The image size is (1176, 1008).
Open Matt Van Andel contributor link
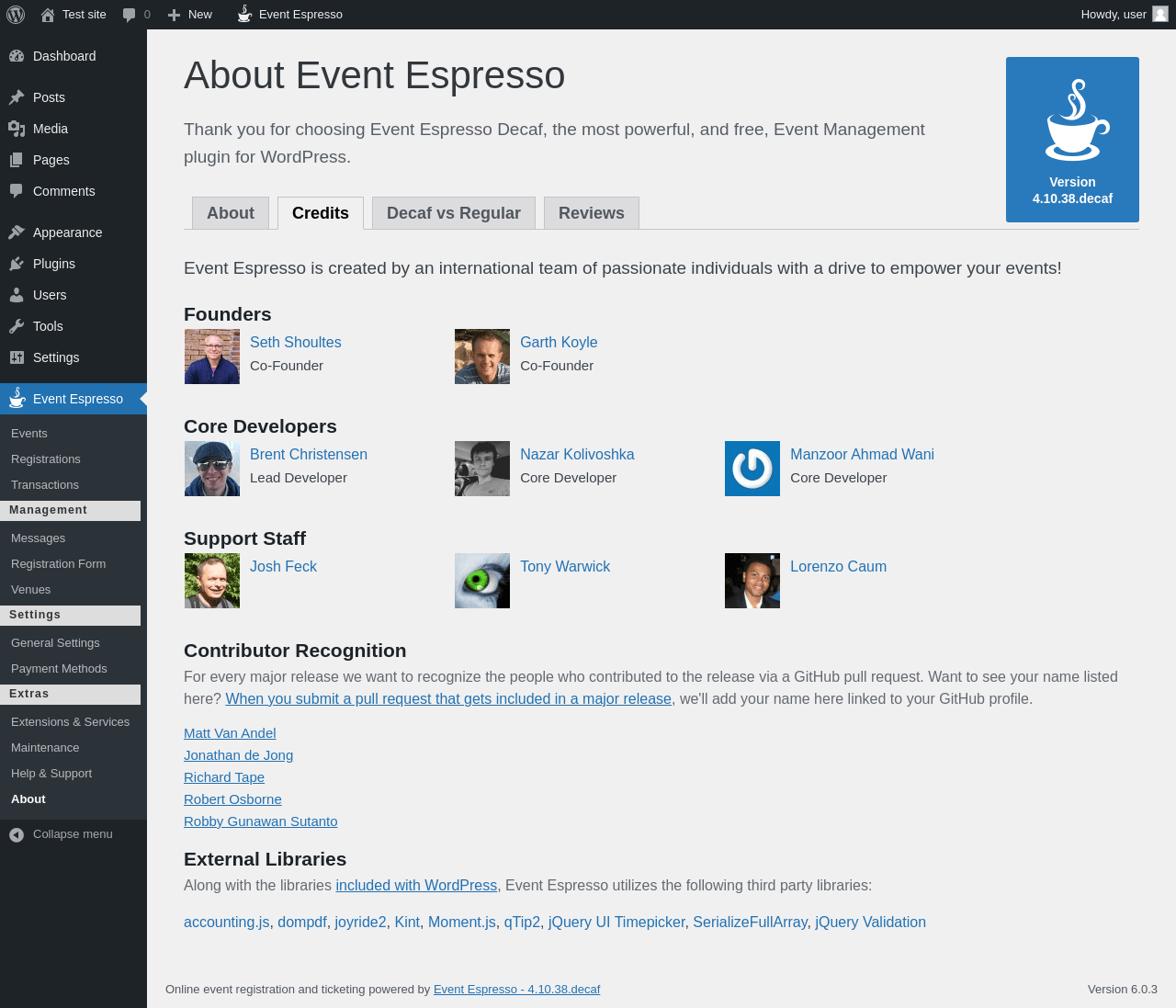230,733
